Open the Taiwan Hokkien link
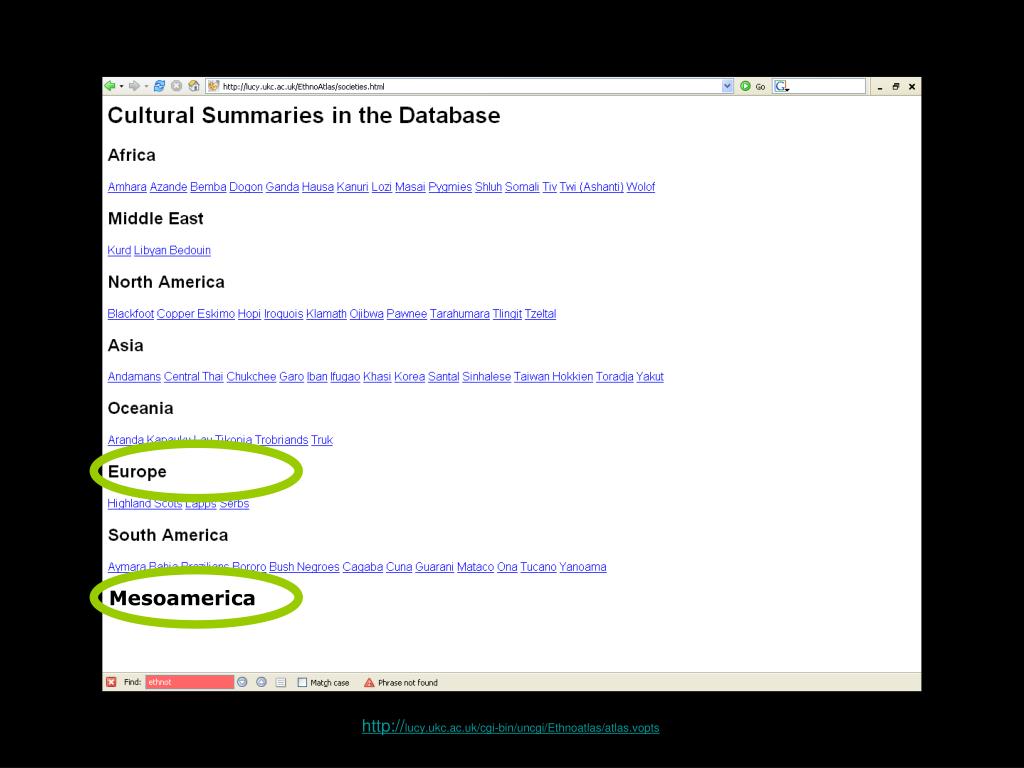Viewport: 1024px width, 768px height. pos(553,377)
